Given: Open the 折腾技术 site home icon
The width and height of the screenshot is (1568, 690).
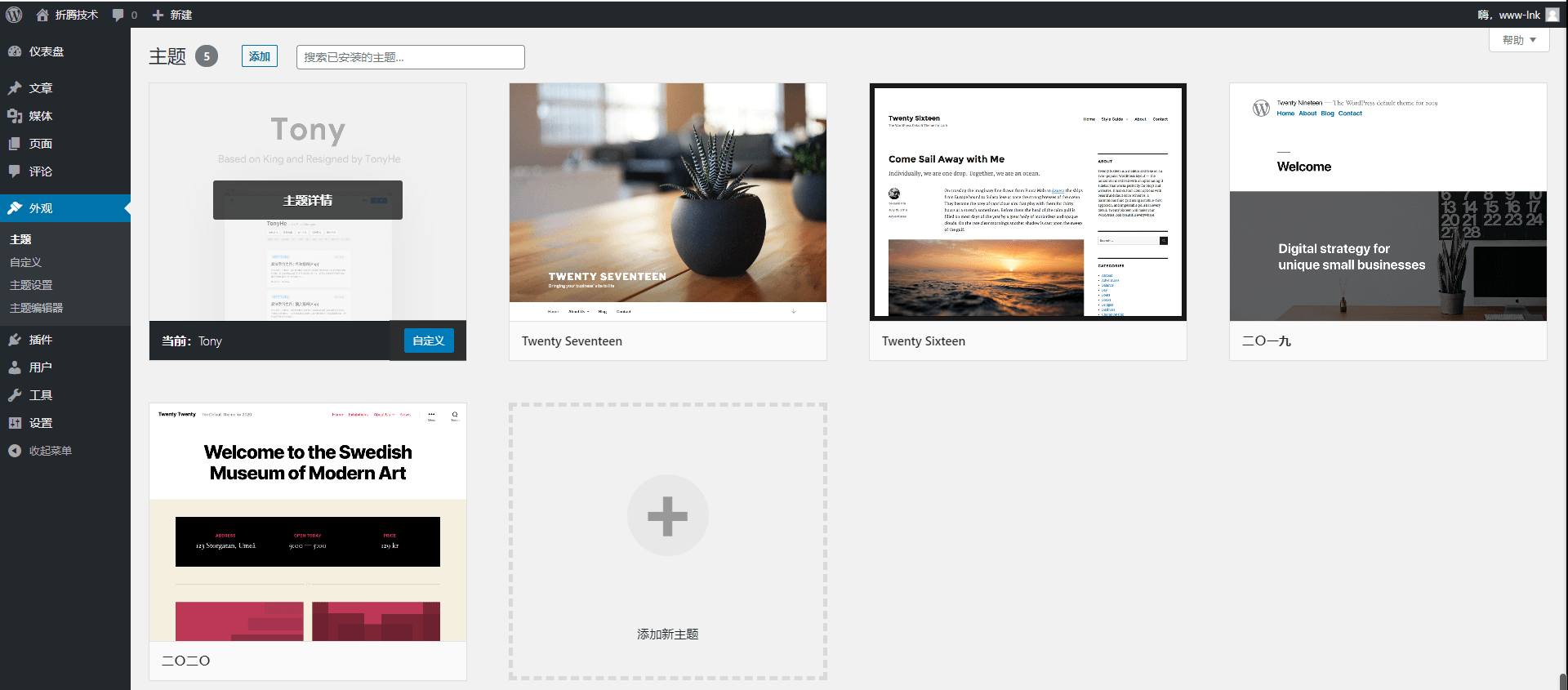Looking at the screenshot, I should click(42, 15).
